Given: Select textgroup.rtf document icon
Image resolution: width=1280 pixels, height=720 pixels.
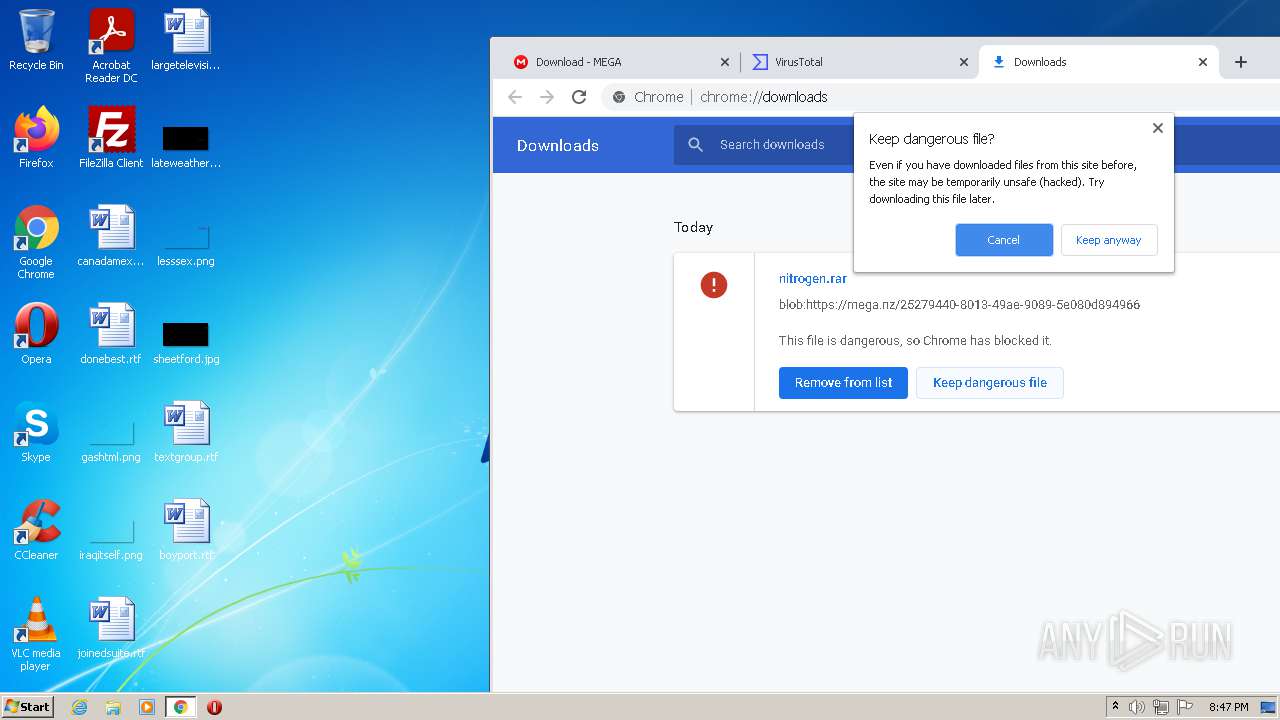Looking at the screenshot, I should [x=186, y=432].
